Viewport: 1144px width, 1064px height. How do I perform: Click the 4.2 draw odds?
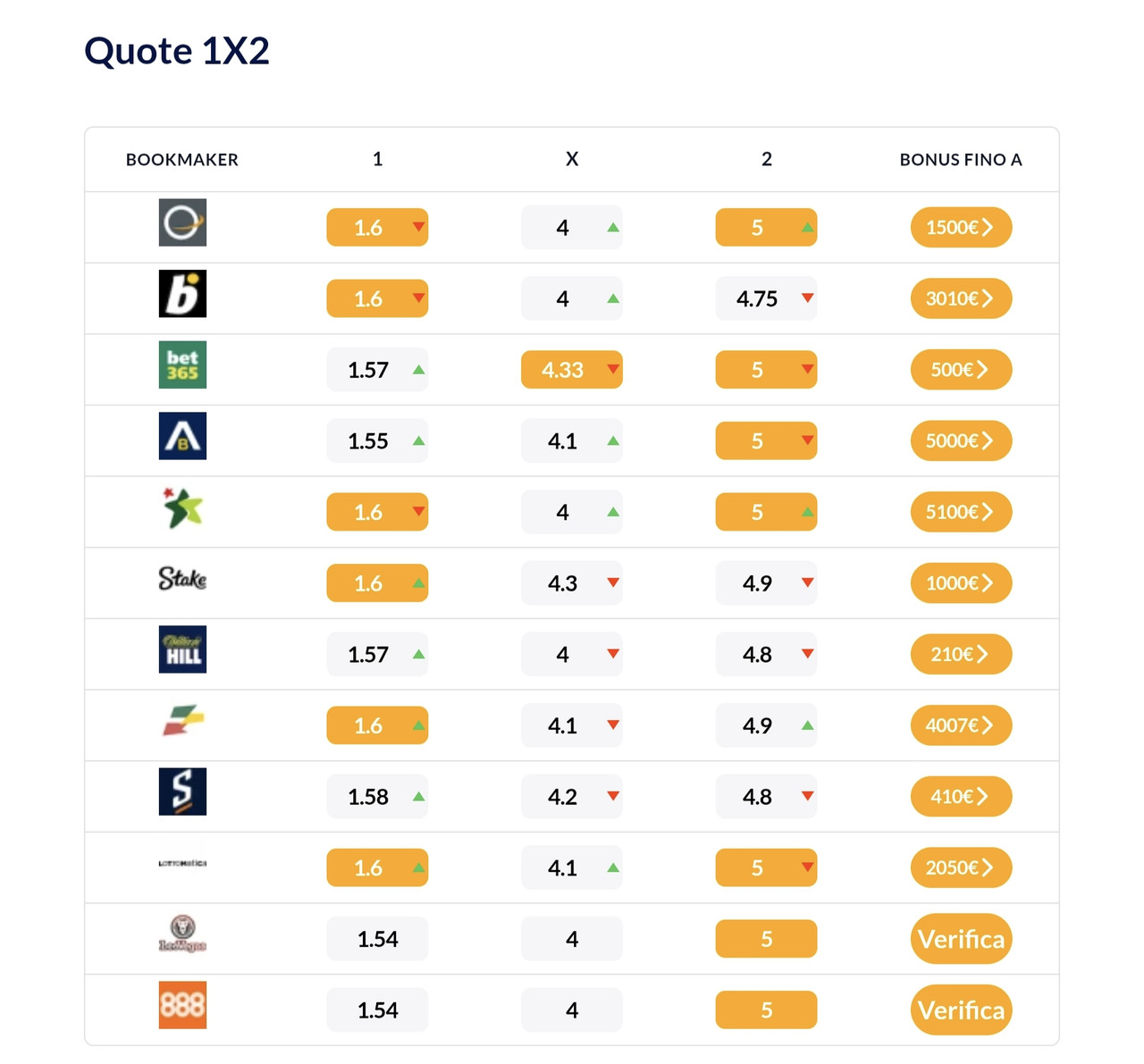tap(571, 796)
